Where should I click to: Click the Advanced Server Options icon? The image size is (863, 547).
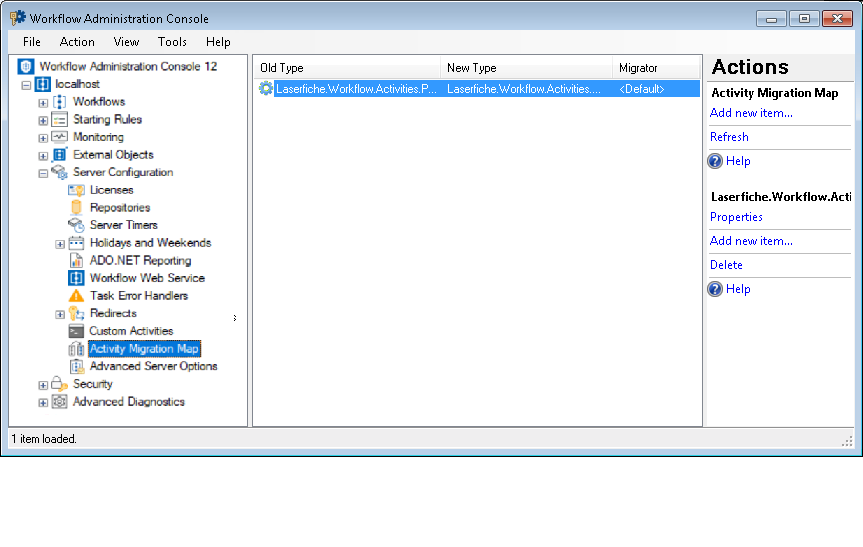[x=76, y=366]
